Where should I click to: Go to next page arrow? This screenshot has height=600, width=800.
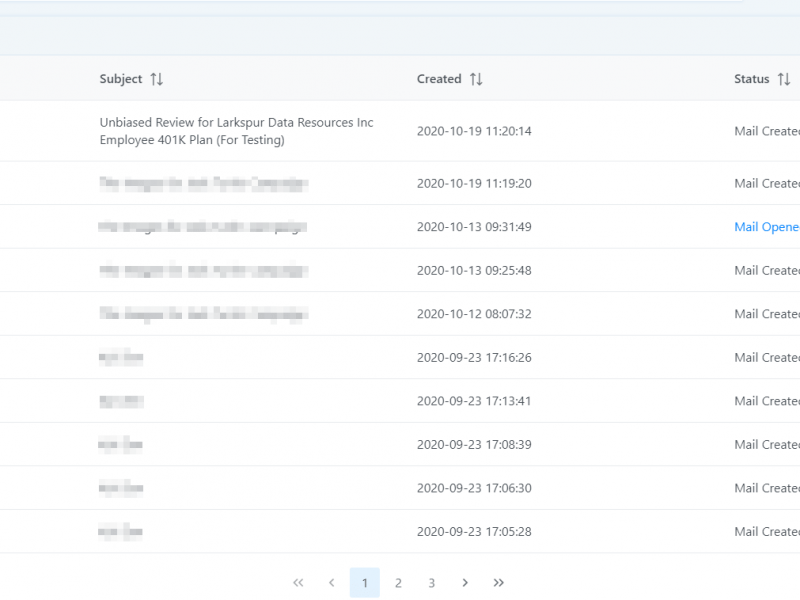(465, 583)
